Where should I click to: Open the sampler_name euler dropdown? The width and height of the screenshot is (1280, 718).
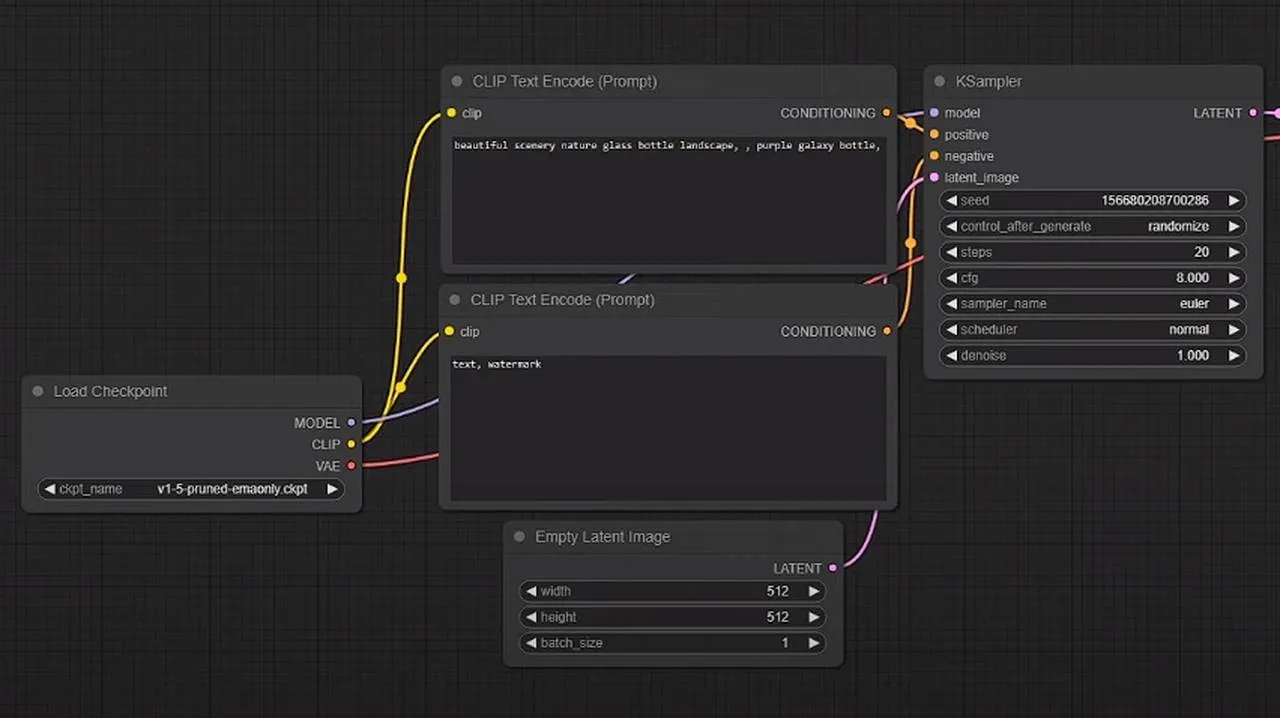[x=1093, y=303]
